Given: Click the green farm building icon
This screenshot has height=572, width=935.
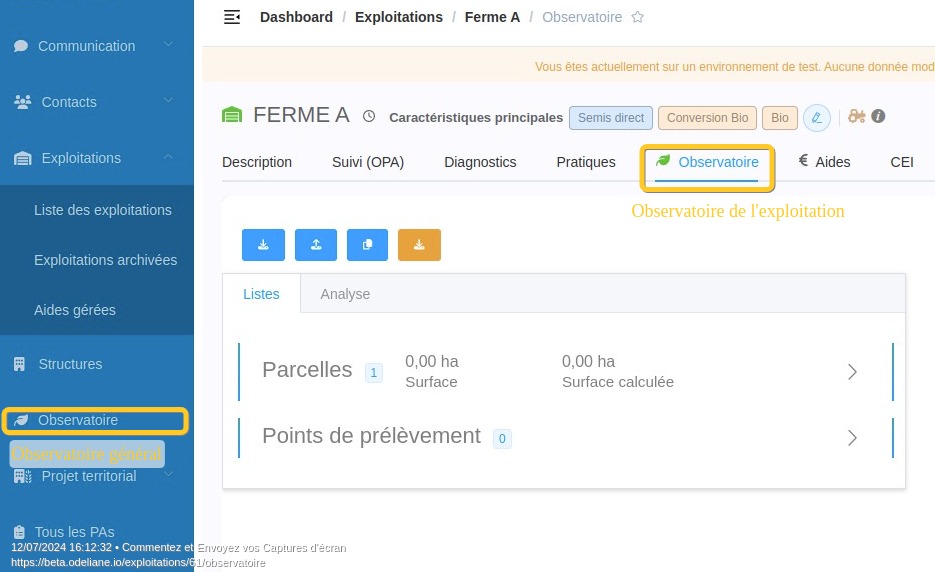Looking at the screenshot, I should (232, 115).
